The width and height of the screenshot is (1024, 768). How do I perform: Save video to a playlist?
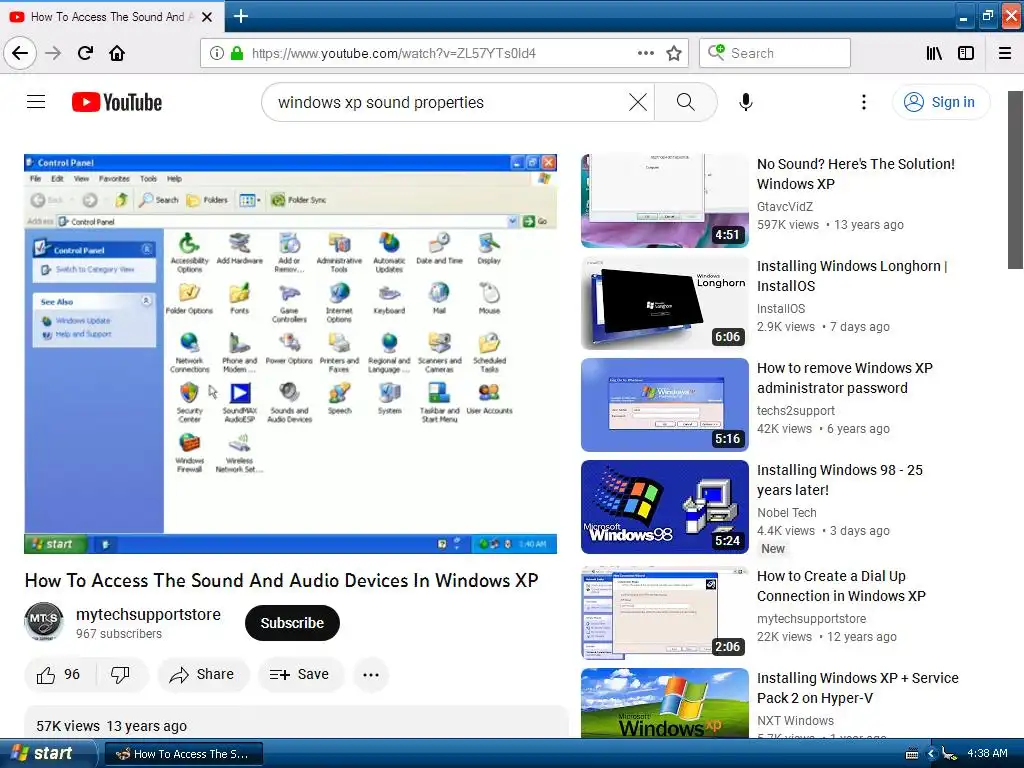pyautogui.click(x=300, y=675)
